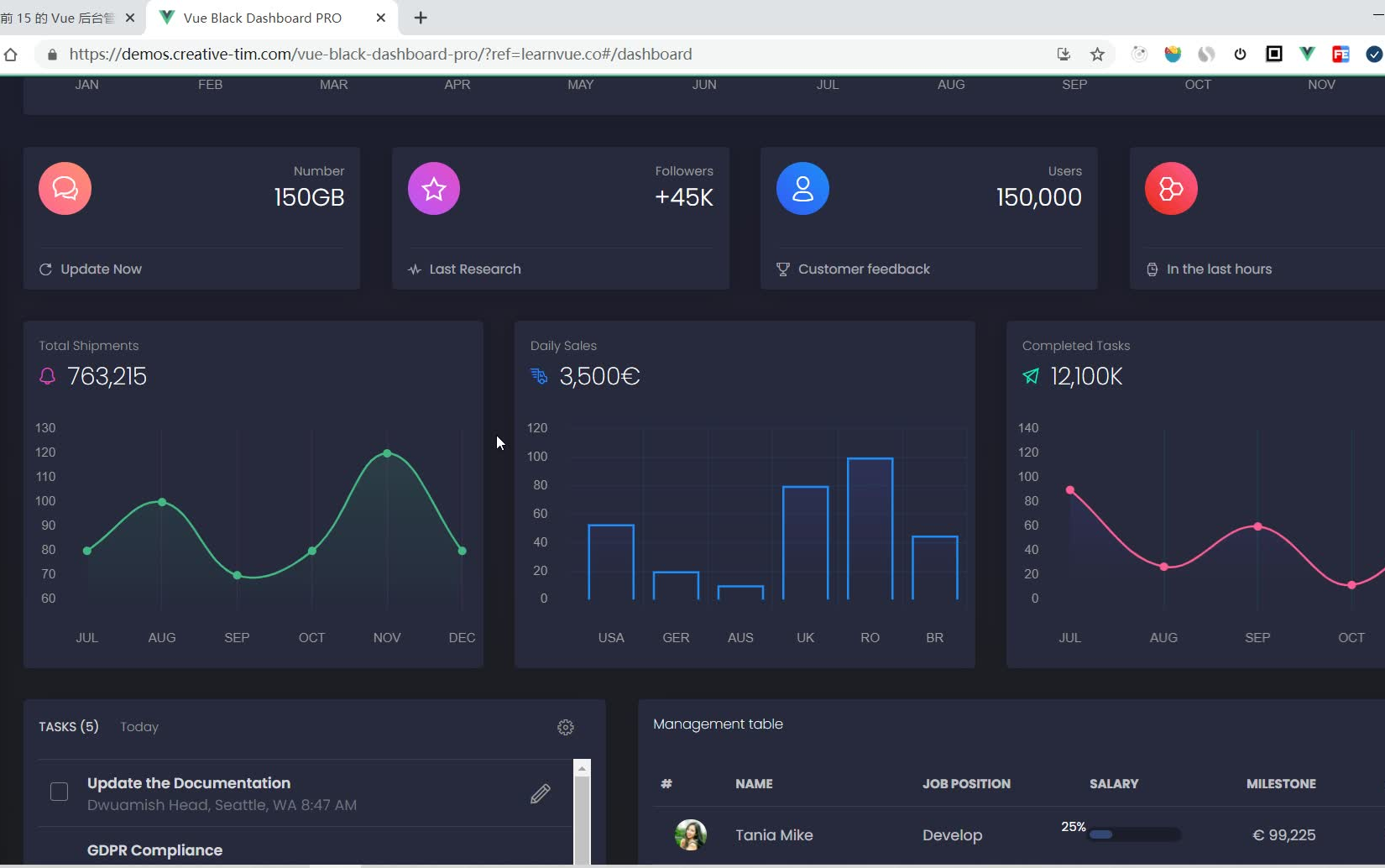Click the purple star Followers icon
The width and height of the screenshot is (1385, 868).
pos(434,189)
